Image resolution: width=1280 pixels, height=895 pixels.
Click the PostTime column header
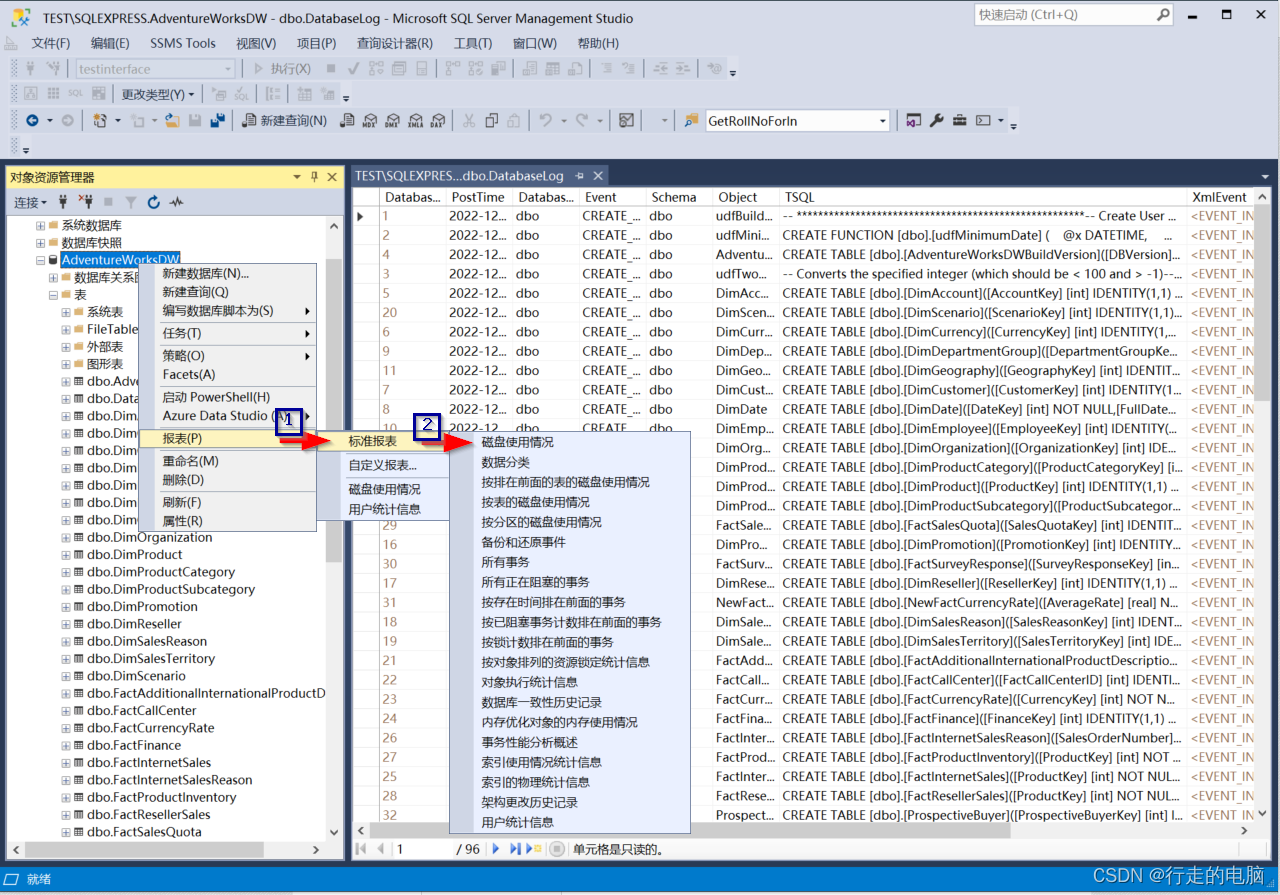(x=479, y=197)
